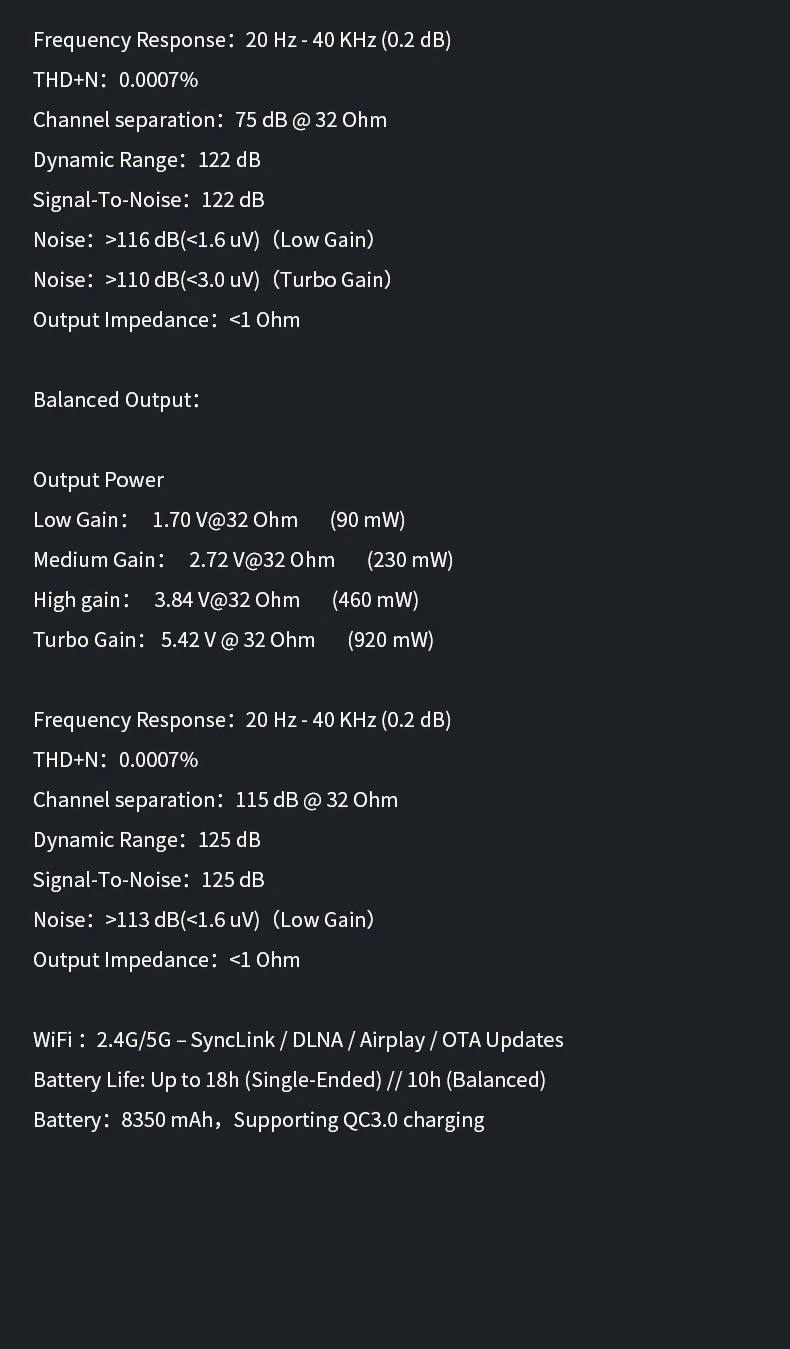Click the 115 dB channel separation line
Image resolution: width=790 pixels, height=1349 pixels.
pos(215,800)
